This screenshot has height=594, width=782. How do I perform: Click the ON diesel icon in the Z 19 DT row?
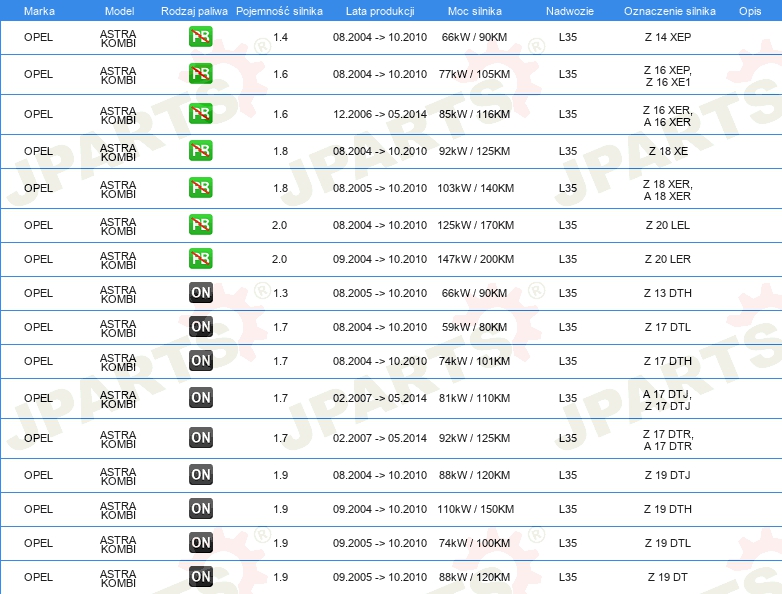pos(200,577)
